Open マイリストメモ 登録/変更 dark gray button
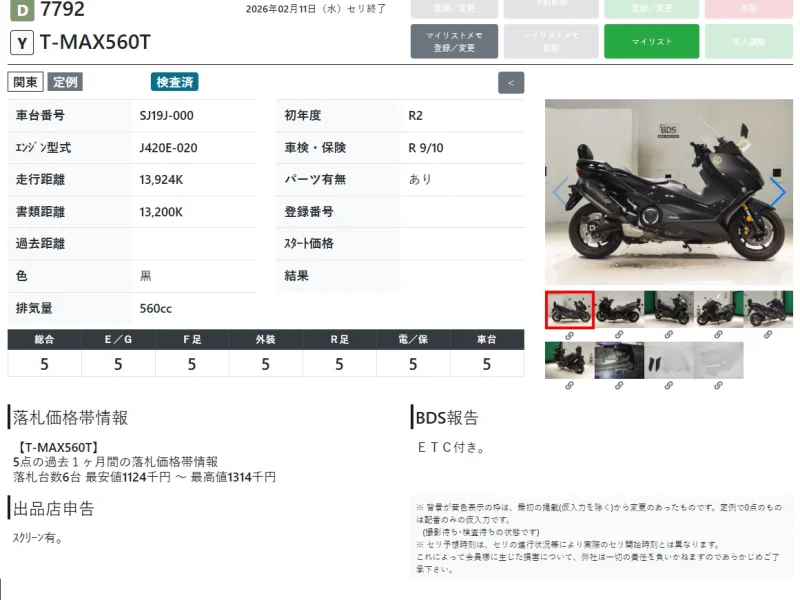 (454, 41)
